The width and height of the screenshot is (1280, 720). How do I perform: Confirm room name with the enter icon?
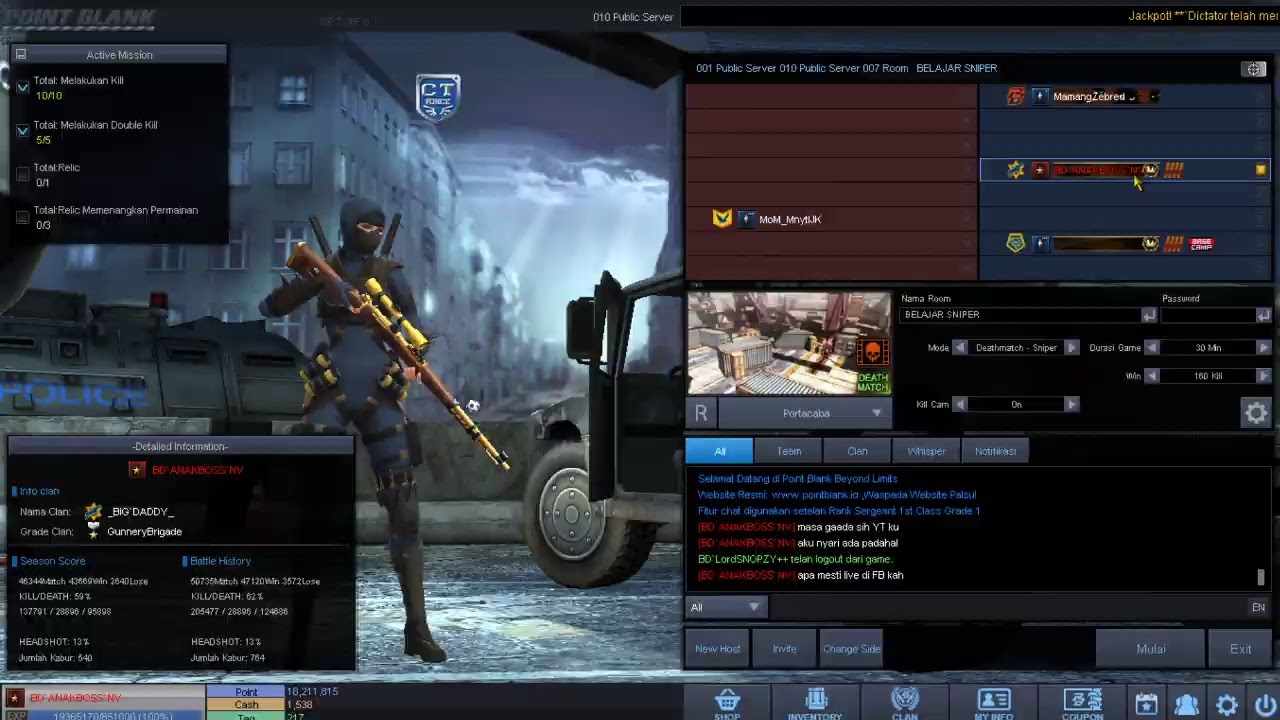tap(1148, 315)
